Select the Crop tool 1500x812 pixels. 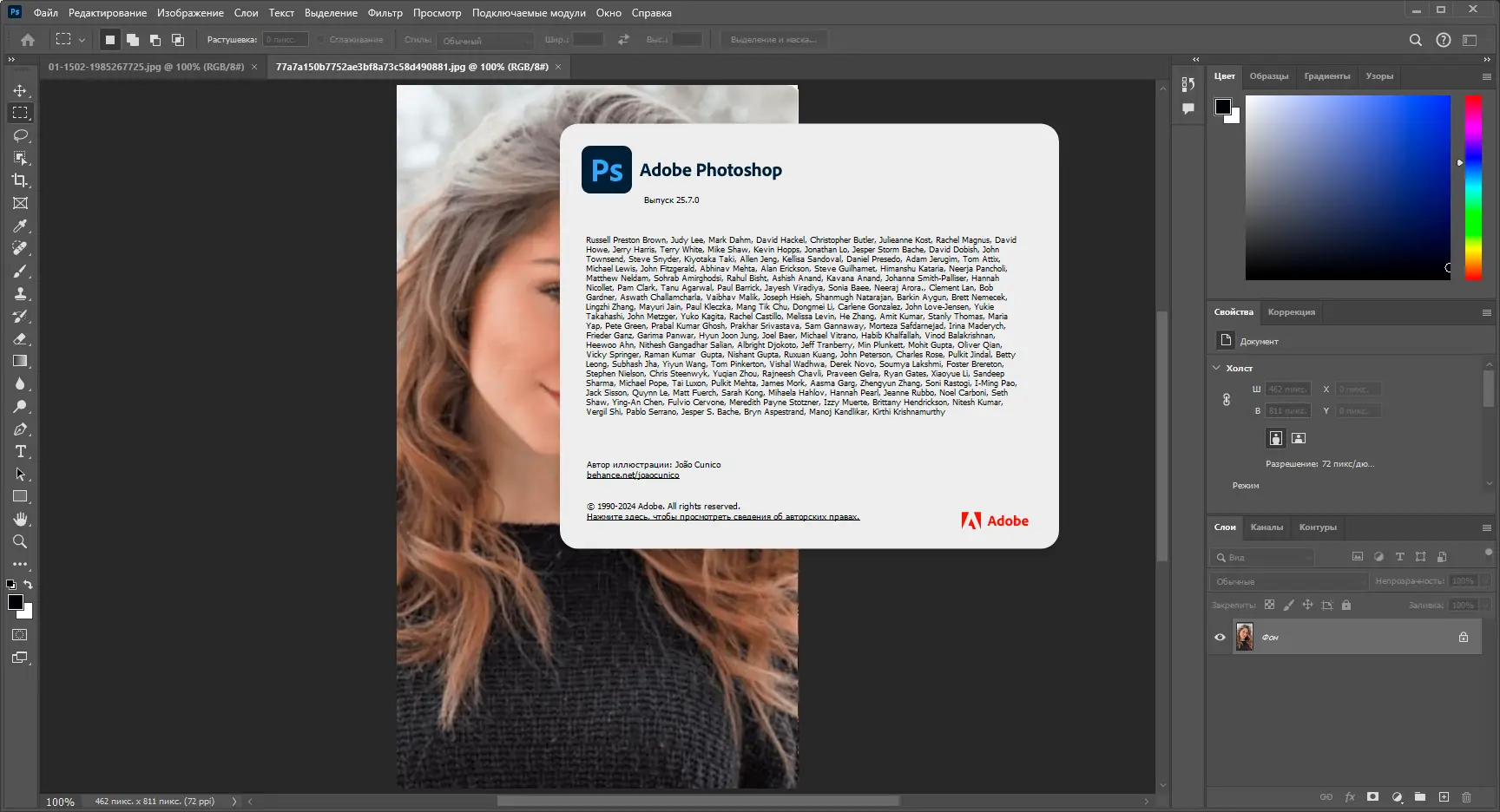pos(19,180)
